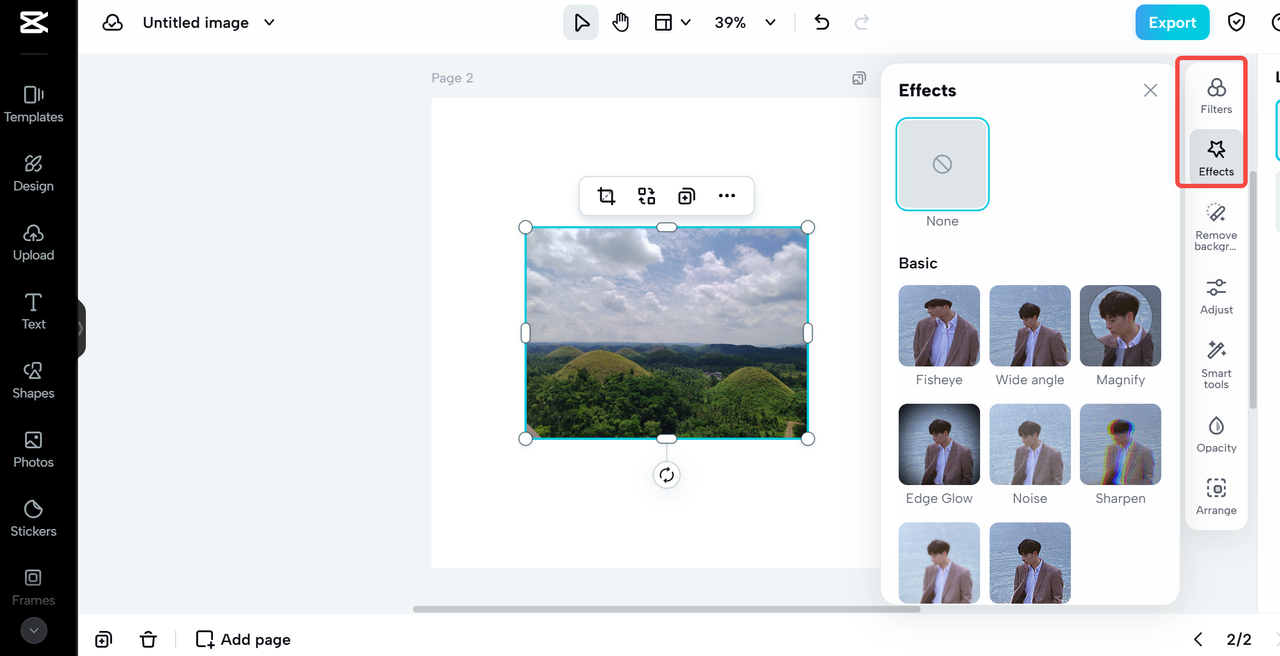
Task: Click Add page button
Action: [x=244, y=639]
